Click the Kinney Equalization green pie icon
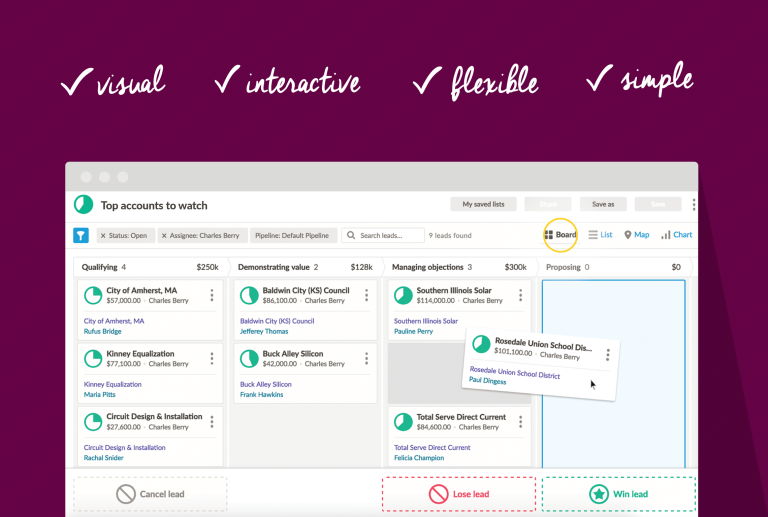768x517 pixels. [x=93, y=359]
